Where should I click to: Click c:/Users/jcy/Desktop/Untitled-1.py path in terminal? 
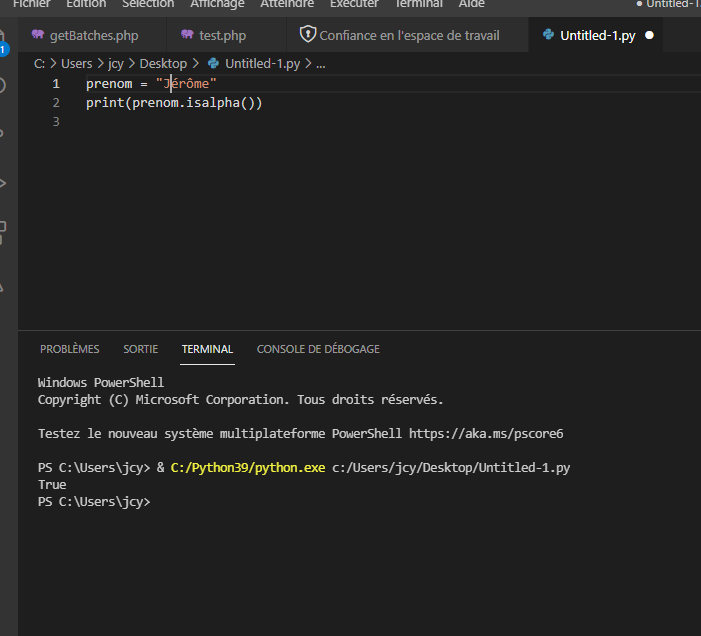(451, 468)
